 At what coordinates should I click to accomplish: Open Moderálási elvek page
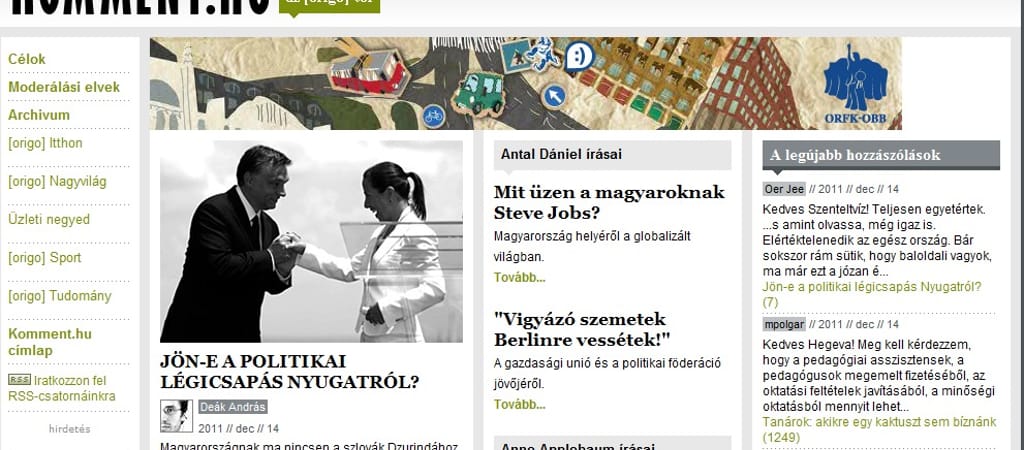[x=64, y=88]
